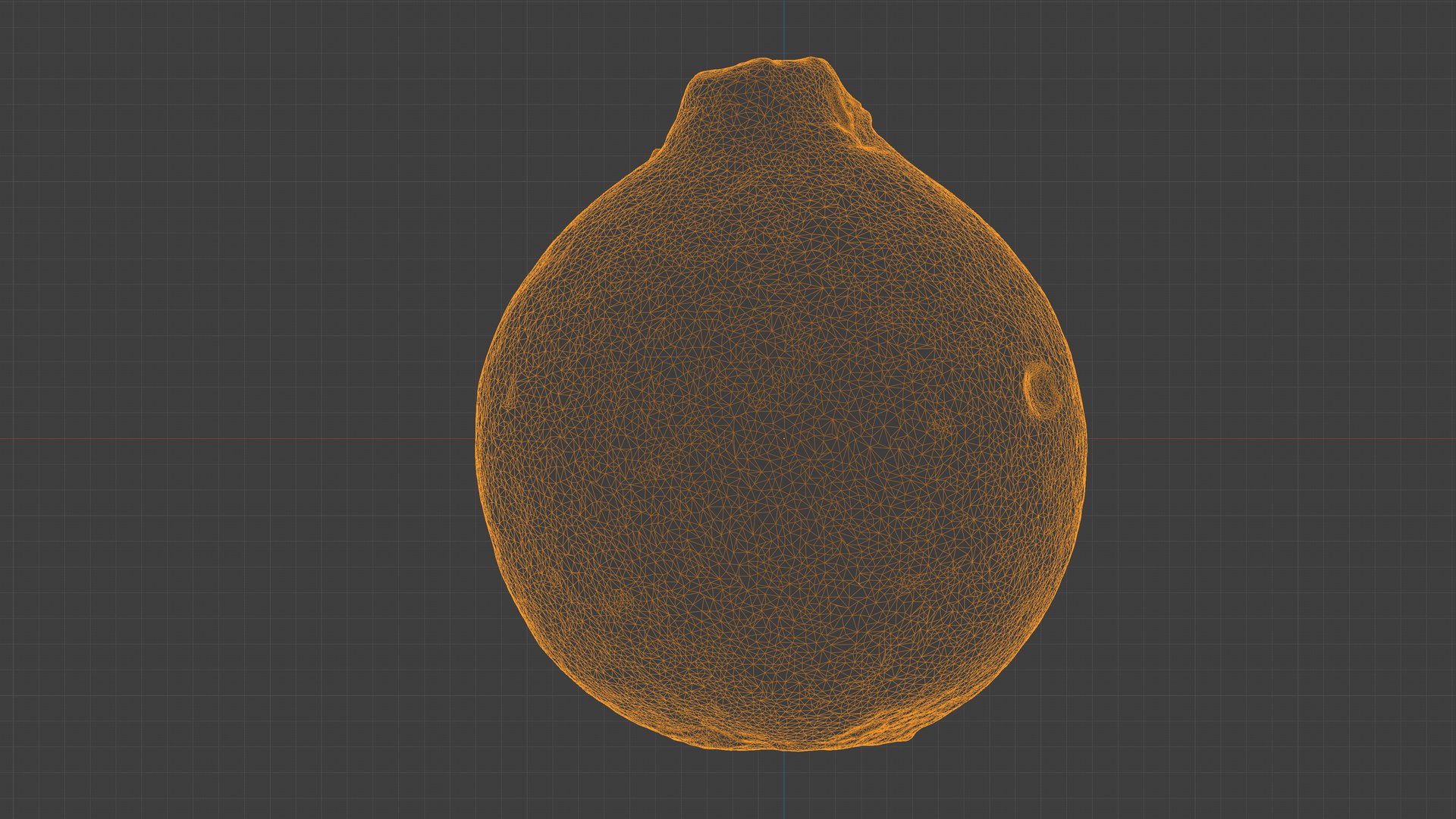Screen dimensions: 1456x819
Task: Click the circular dent on the mesh
Action: 1043,390
